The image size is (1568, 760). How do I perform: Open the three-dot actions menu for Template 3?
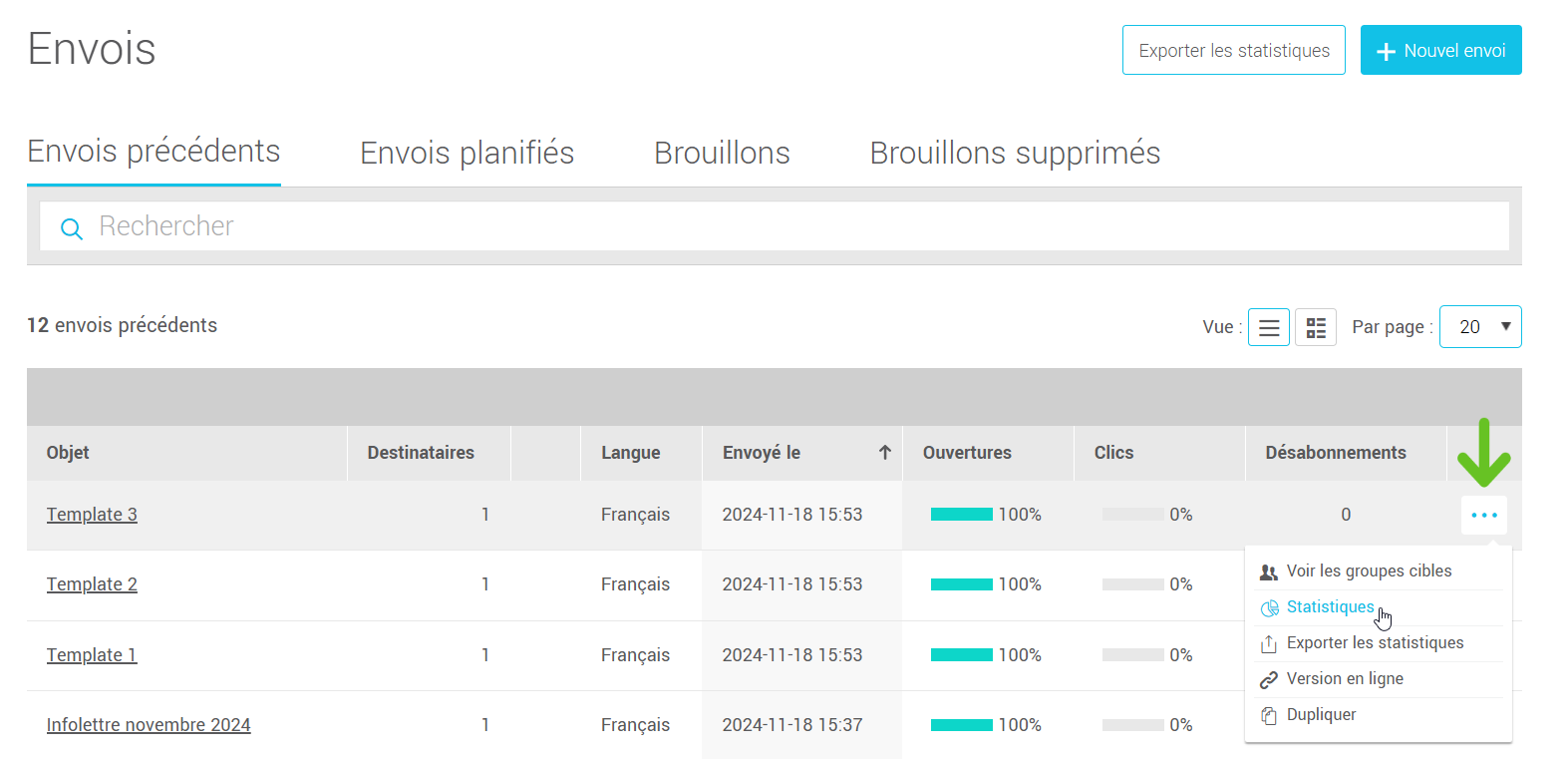(x=1484, y=515)
